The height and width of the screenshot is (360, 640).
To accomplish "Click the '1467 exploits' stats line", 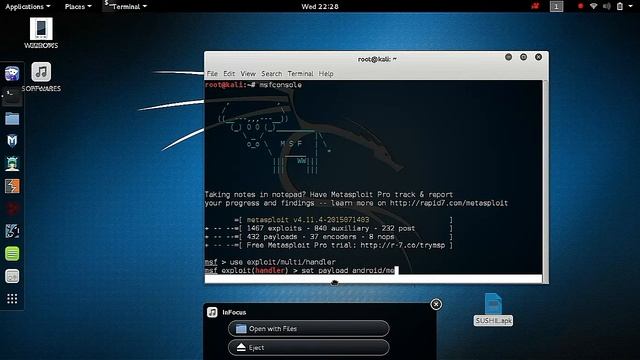I will [x=329, y=228].
